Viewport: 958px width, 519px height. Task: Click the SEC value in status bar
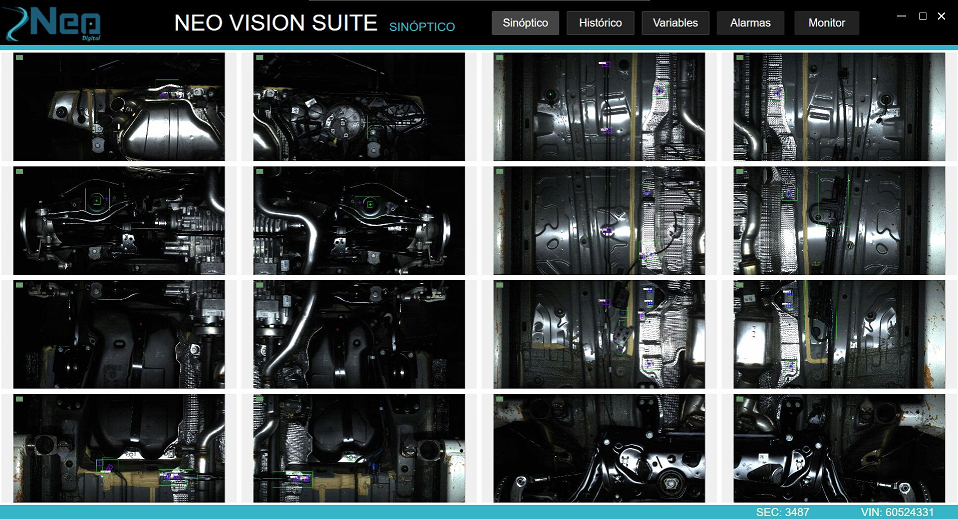(782, 512)
